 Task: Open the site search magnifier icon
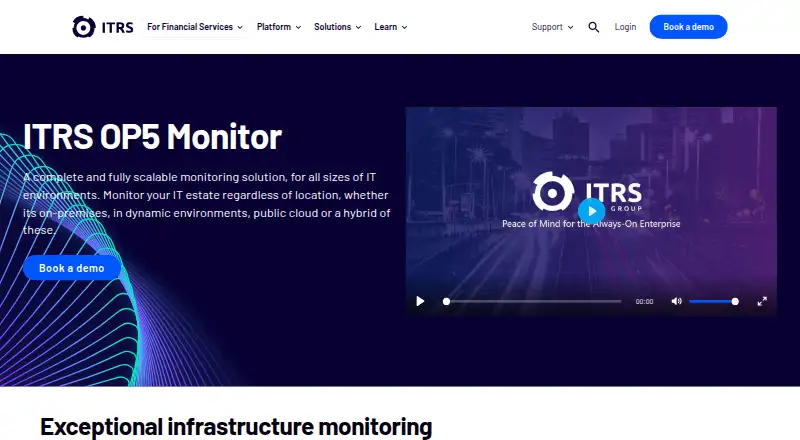tap(593, 27)
